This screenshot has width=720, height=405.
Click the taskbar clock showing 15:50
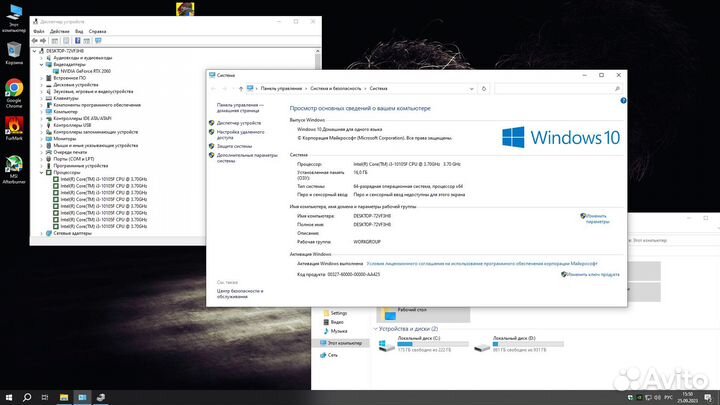(x=687, y=397)
